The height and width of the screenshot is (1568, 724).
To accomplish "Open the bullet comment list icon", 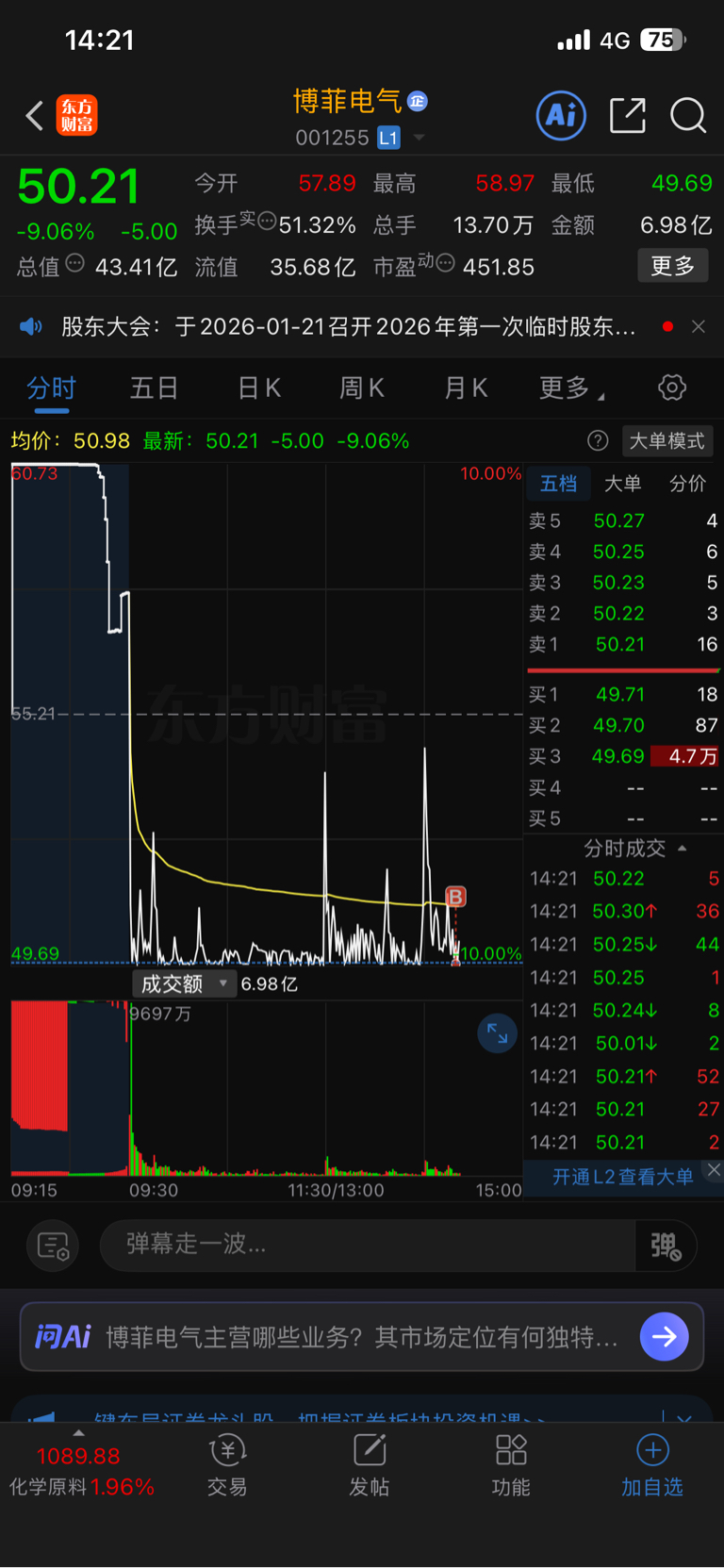I will pos(53,1246).
